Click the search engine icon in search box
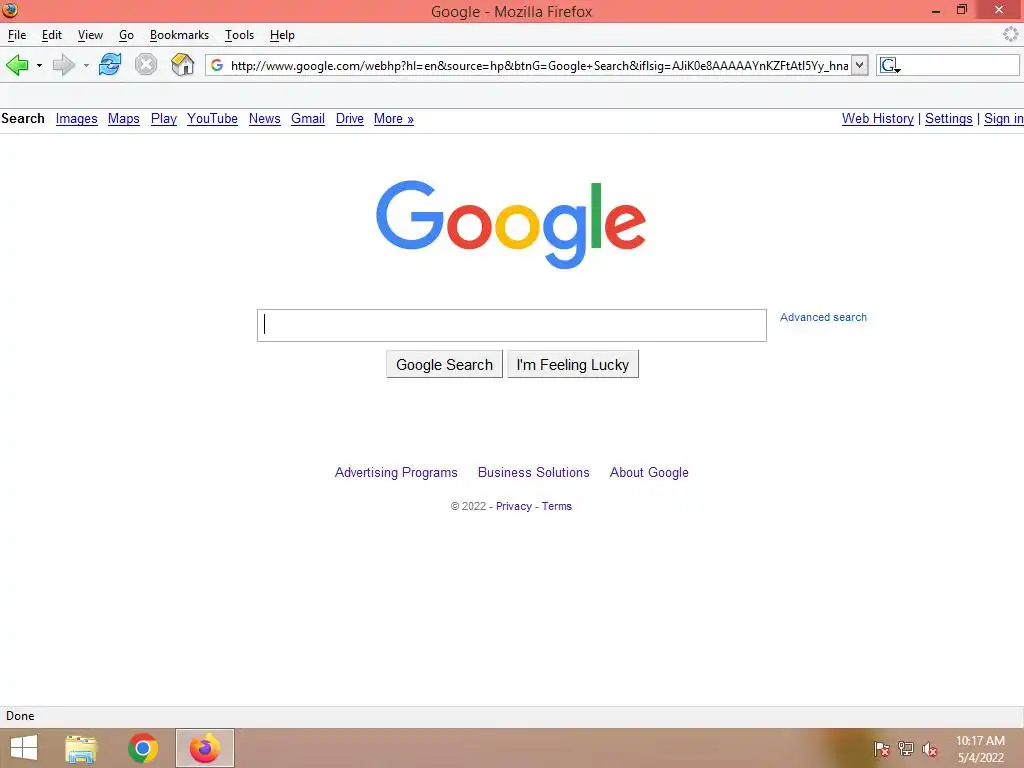This screenshot has width=1024, height=768. [x=889, y=65]
